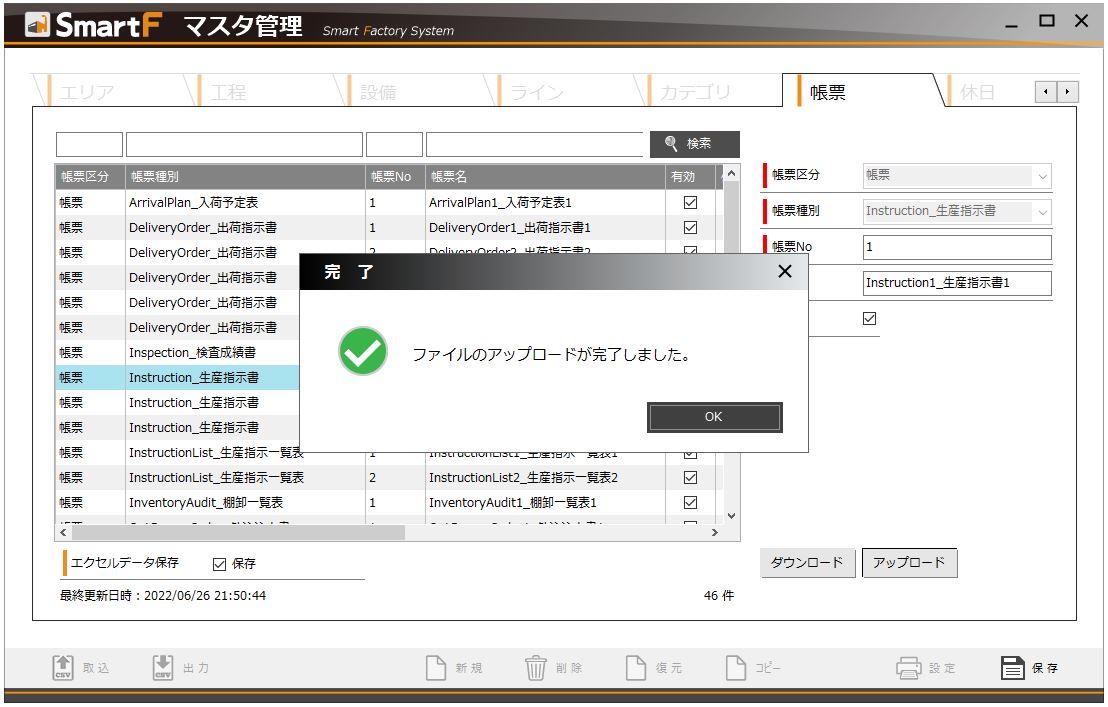
Task: Uncheck the enabled checkbox in the right panel
Action: click(x=868, y=317)
